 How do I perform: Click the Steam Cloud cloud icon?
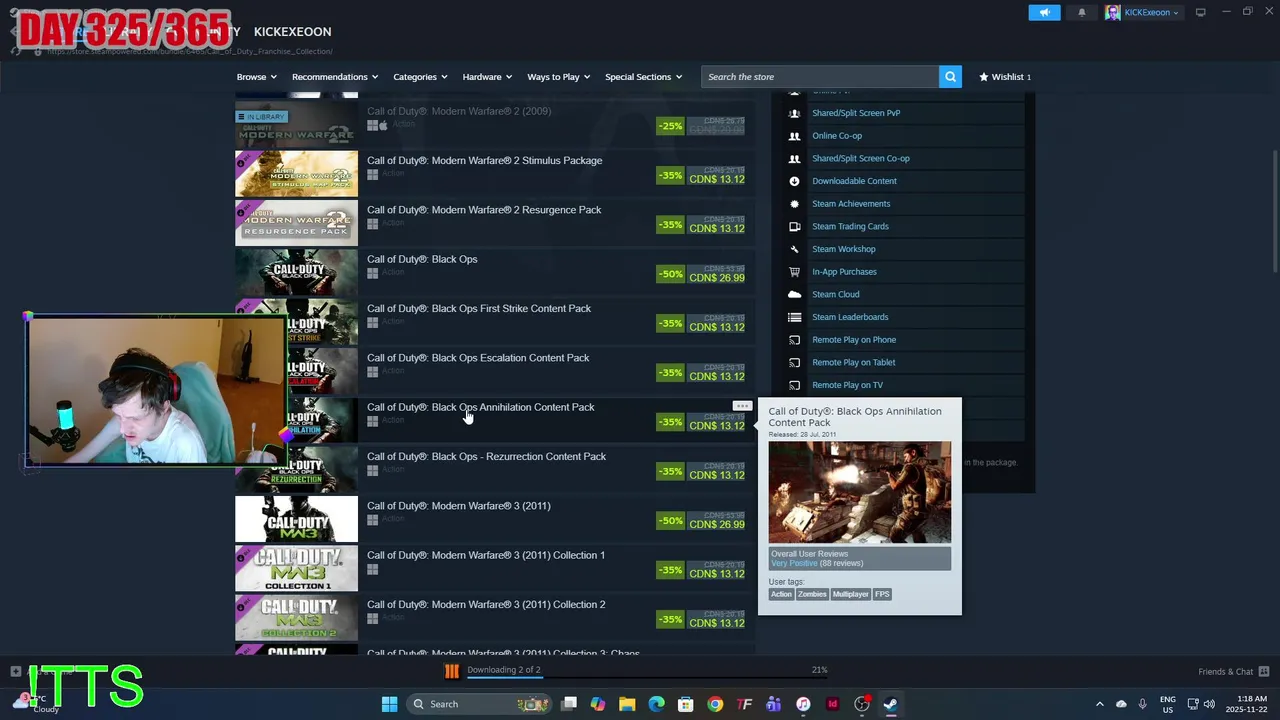794,294
